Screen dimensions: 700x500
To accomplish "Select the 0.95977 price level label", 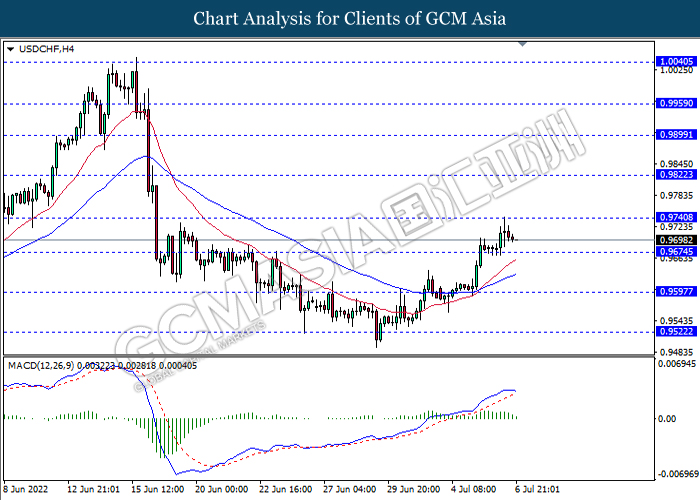I will pyautogui.click(x=676, y=292).
